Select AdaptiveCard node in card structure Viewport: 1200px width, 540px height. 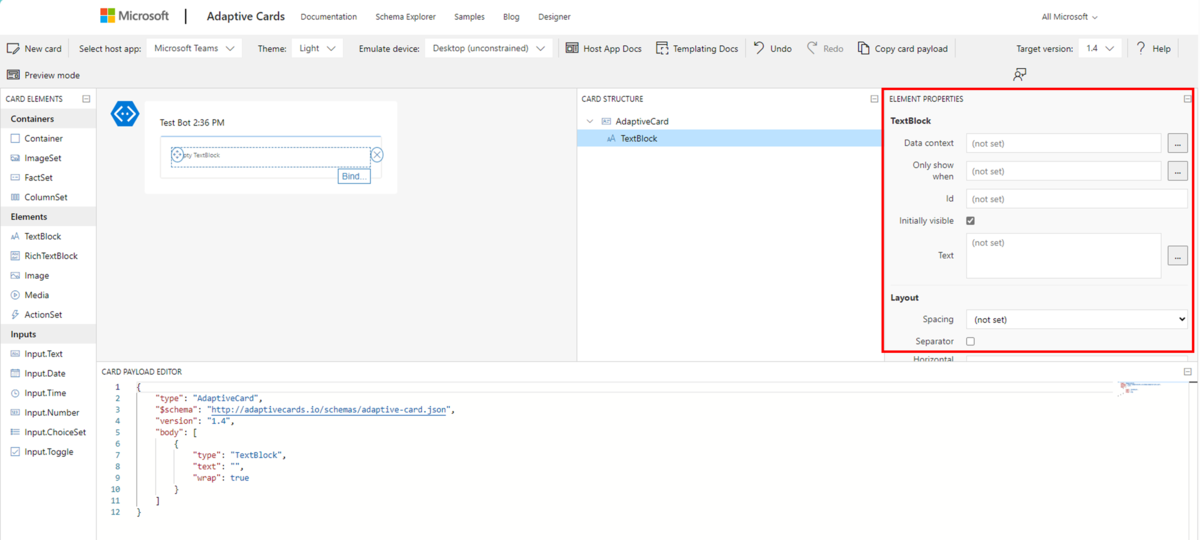[642, 121]
